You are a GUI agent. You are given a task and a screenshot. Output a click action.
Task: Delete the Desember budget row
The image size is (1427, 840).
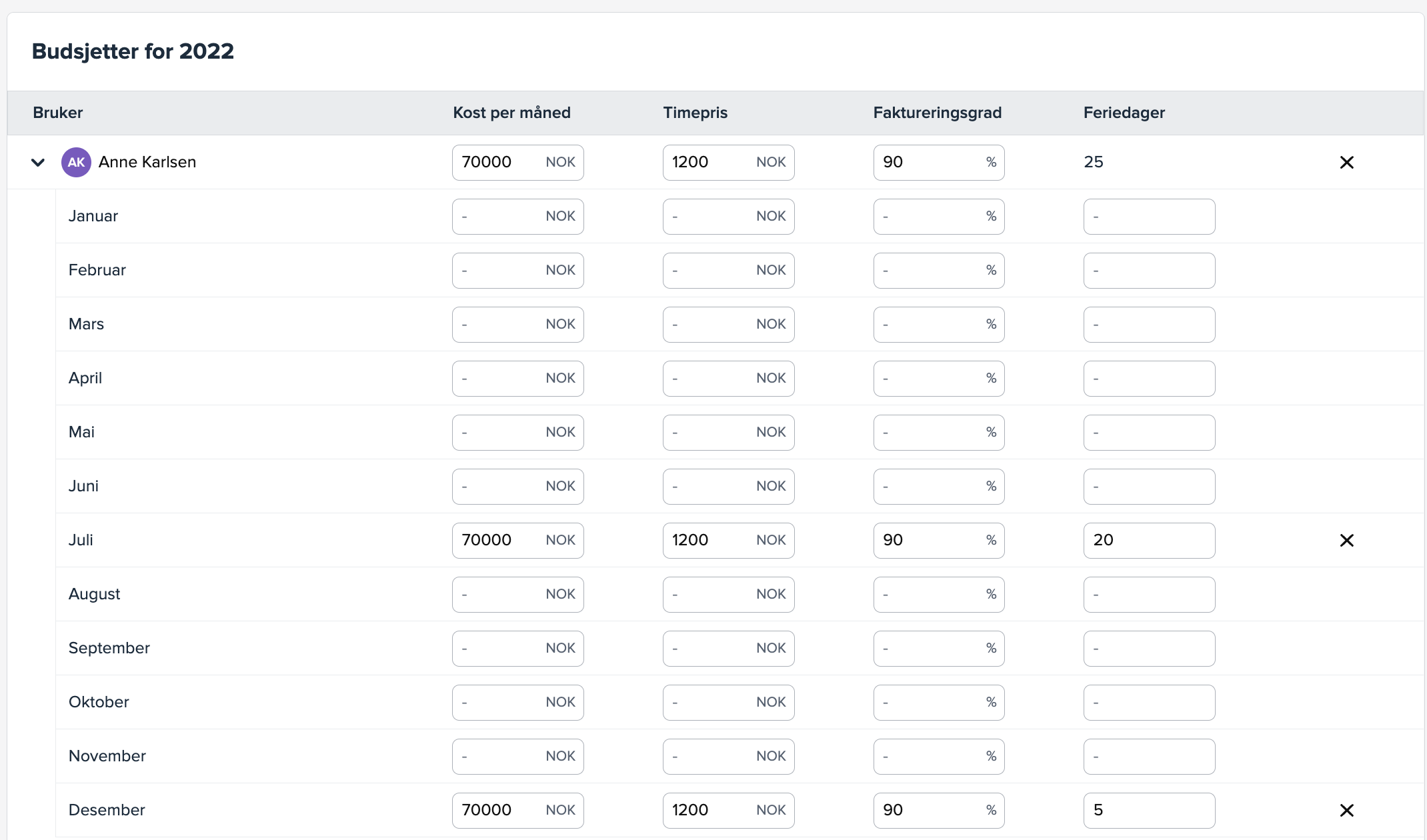tap(1346, 811)
